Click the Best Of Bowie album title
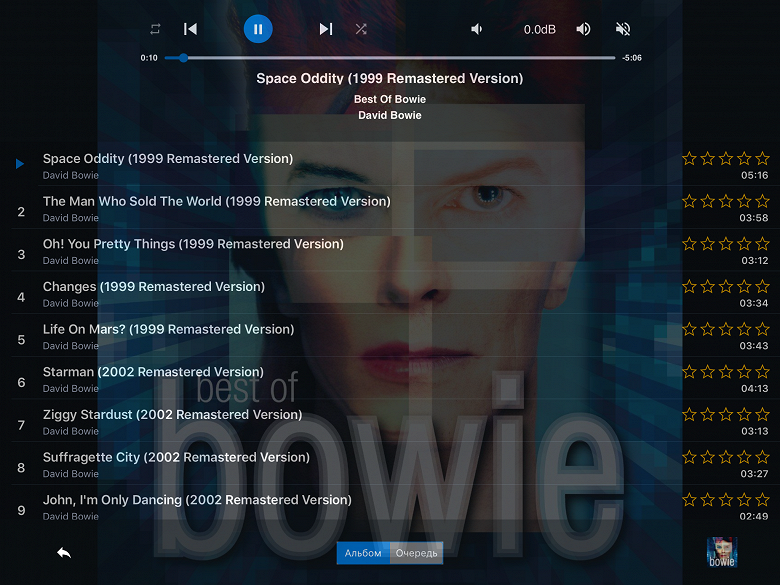 [x=390, y=99]
